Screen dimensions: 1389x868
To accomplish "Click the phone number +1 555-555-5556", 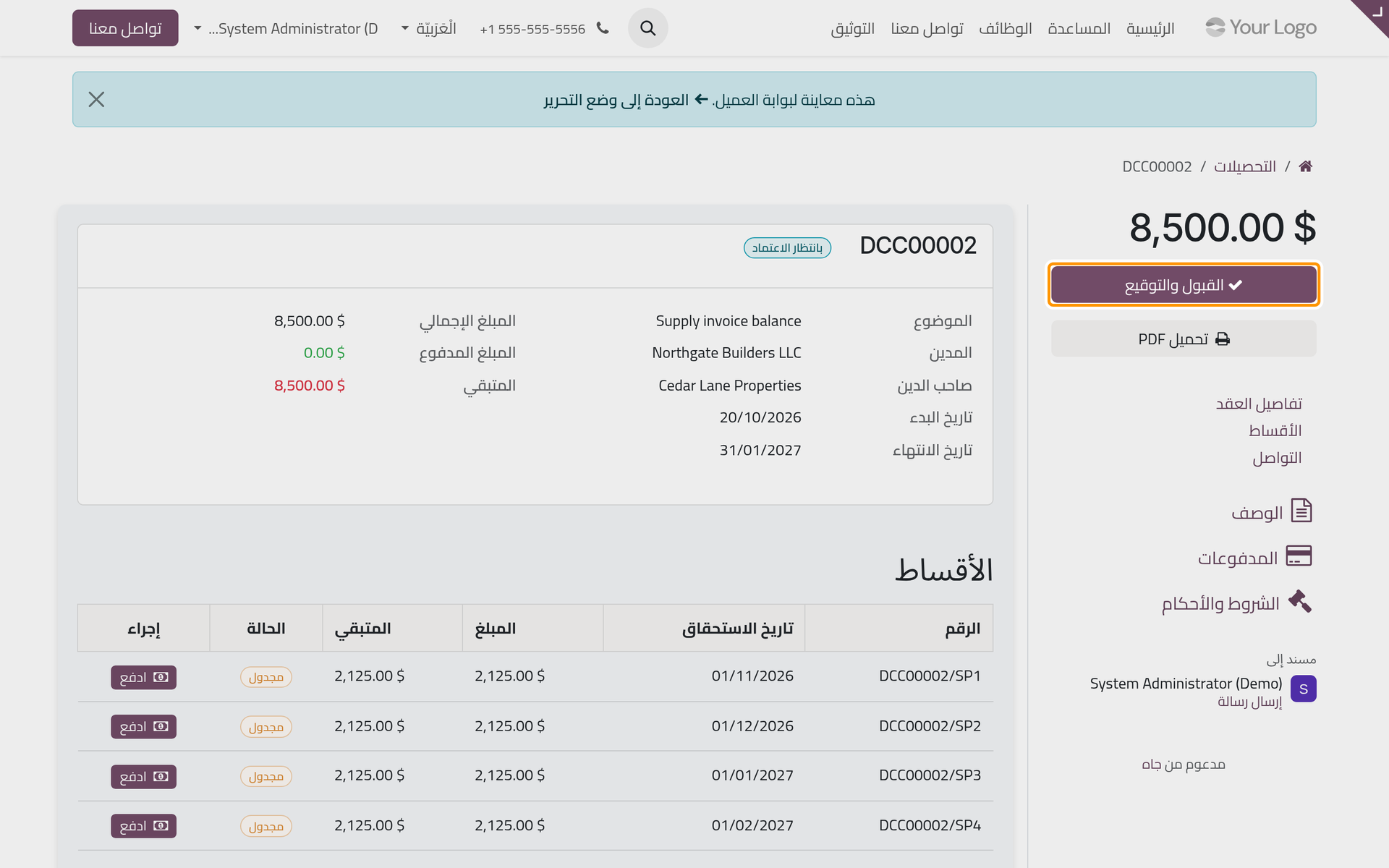I will point(532,29).
